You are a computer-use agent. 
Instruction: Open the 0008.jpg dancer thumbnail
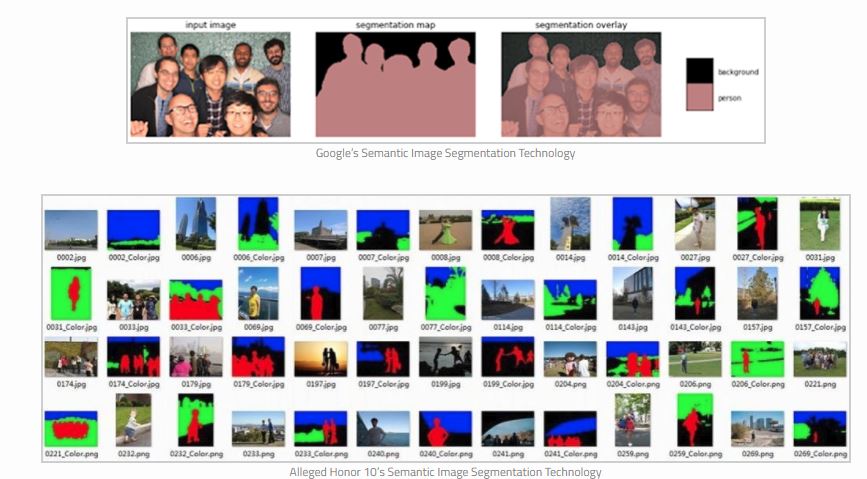[x=446, y=230]
